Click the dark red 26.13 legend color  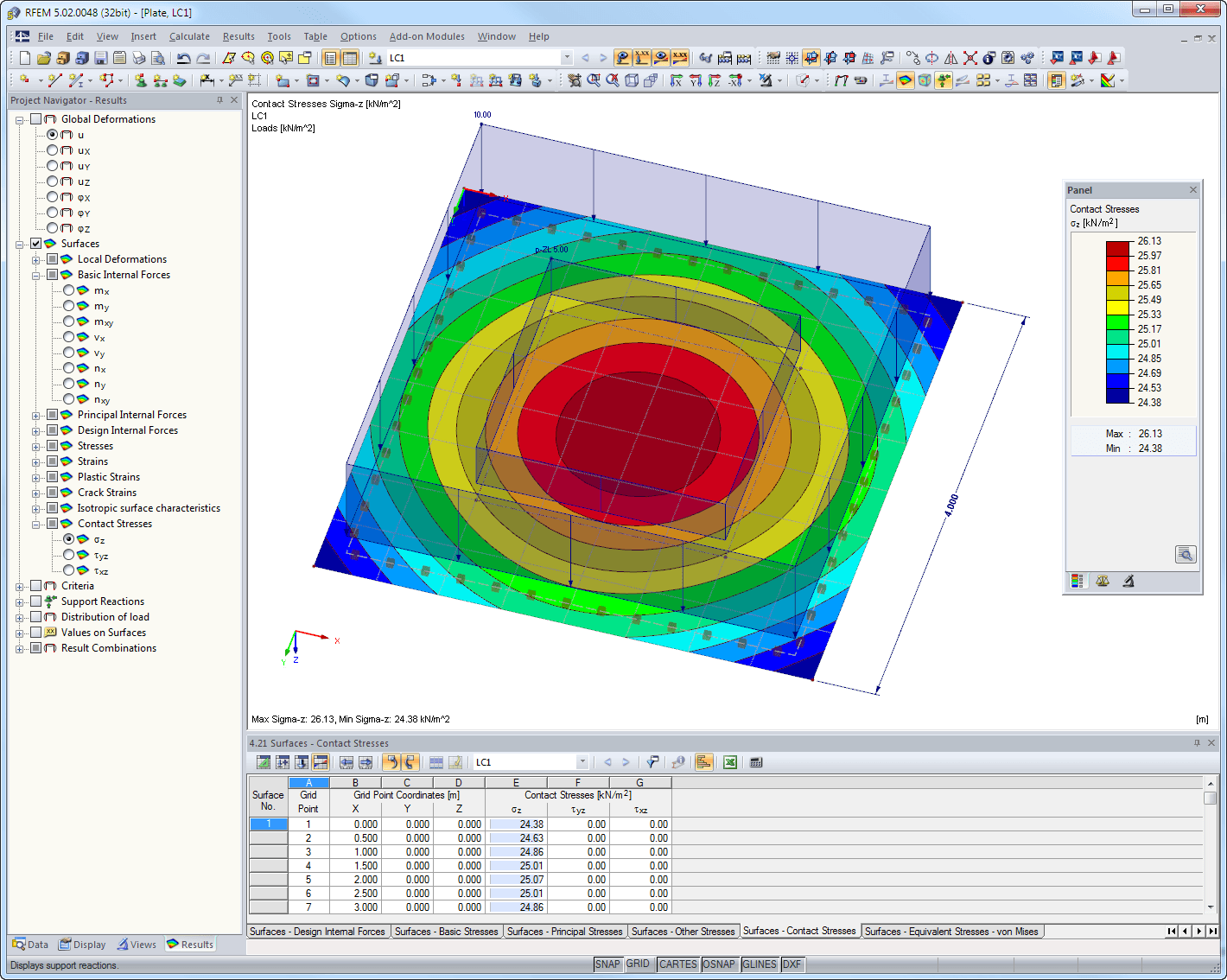click(1118, 249)
